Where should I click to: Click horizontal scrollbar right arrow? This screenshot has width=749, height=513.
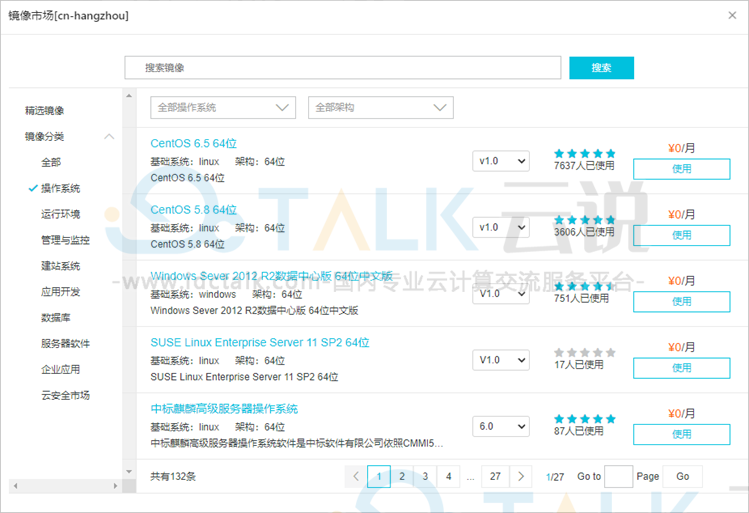pos(116,486)
